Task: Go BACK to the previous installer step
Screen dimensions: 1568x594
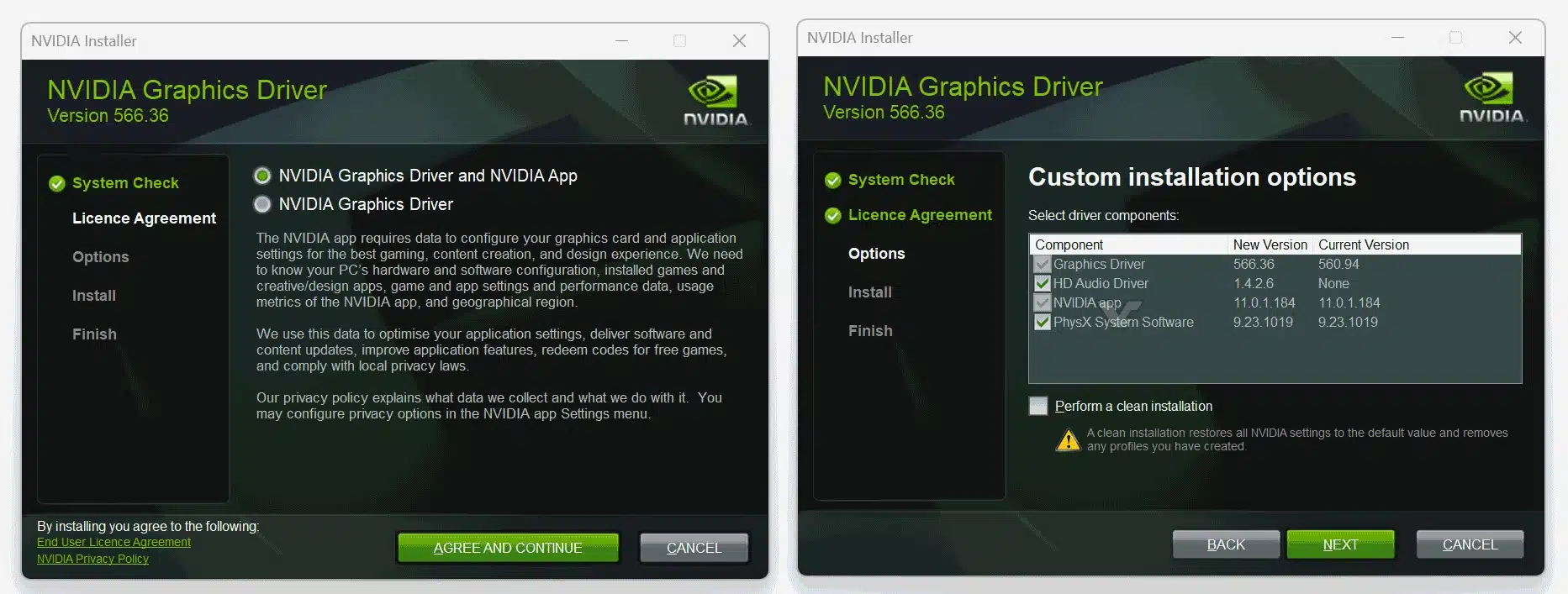Action: [1226, 544]
